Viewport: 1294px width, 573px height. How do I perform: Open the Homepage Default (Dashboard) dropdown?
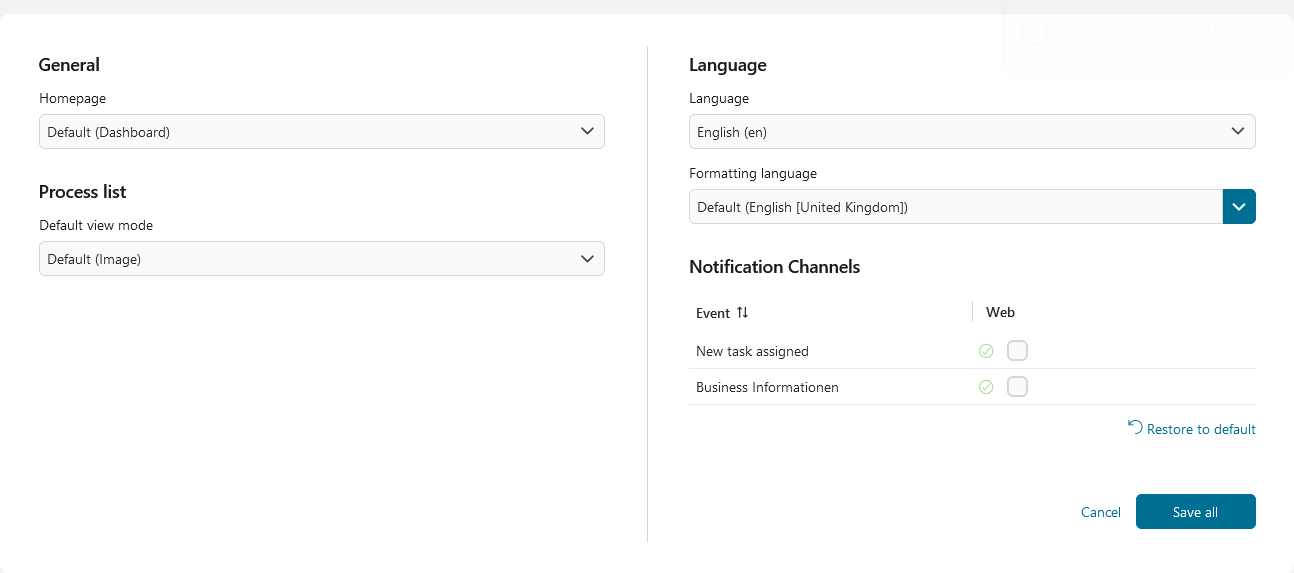tap(322, 132)
